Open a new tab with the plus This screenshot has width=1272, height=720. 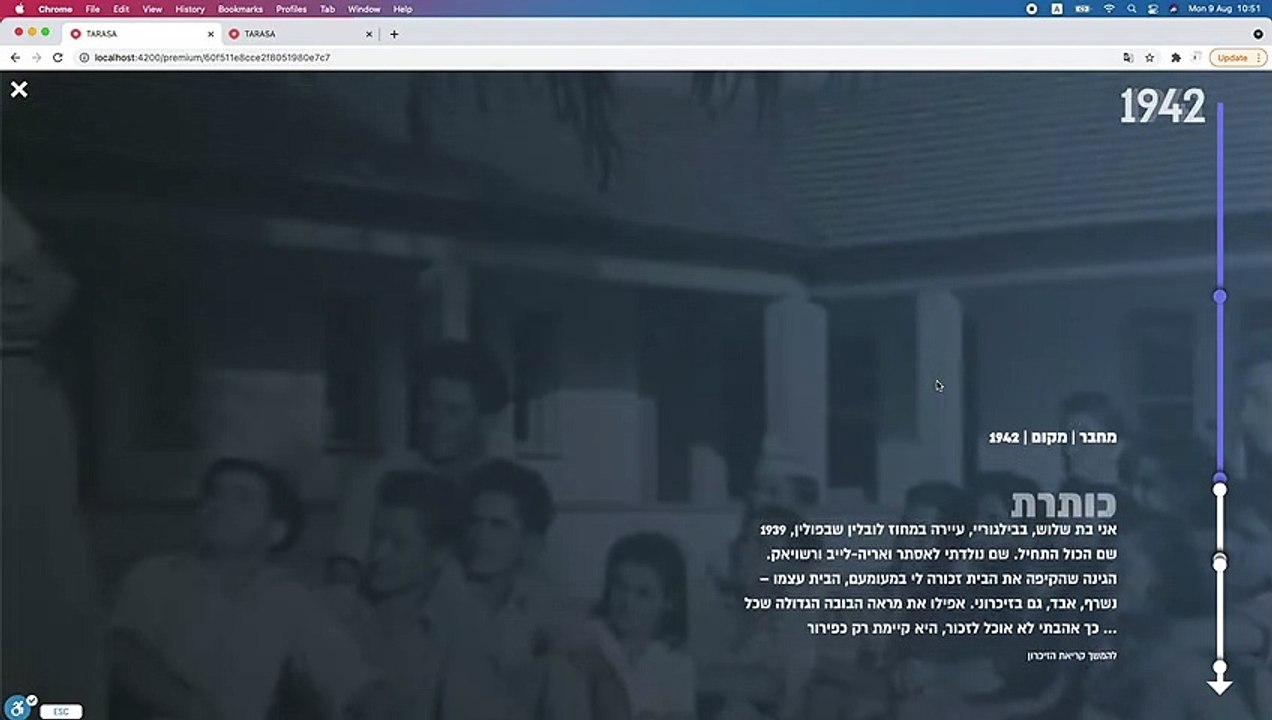coord(394,34)
